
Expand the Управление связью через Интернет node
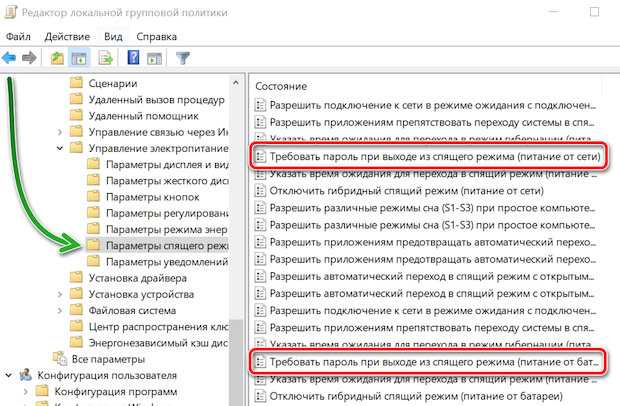(x=60, y=132)
